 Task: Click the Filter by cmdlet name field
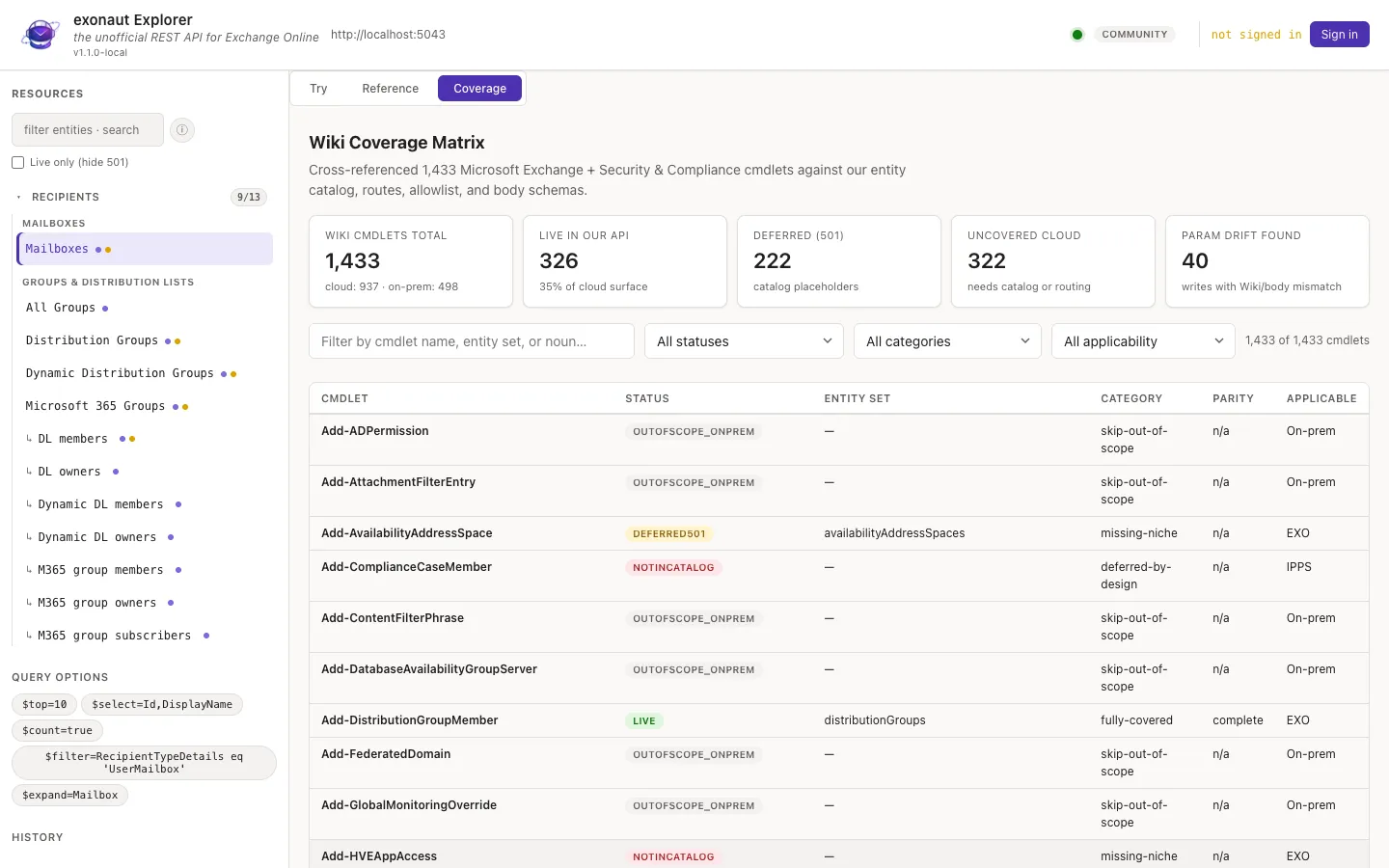point(472,341)
